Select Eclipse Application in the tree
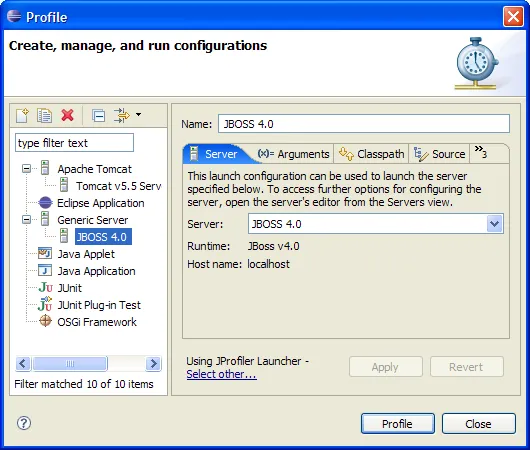This screenshot has height=450, width=530. click(x=101, y=203)
